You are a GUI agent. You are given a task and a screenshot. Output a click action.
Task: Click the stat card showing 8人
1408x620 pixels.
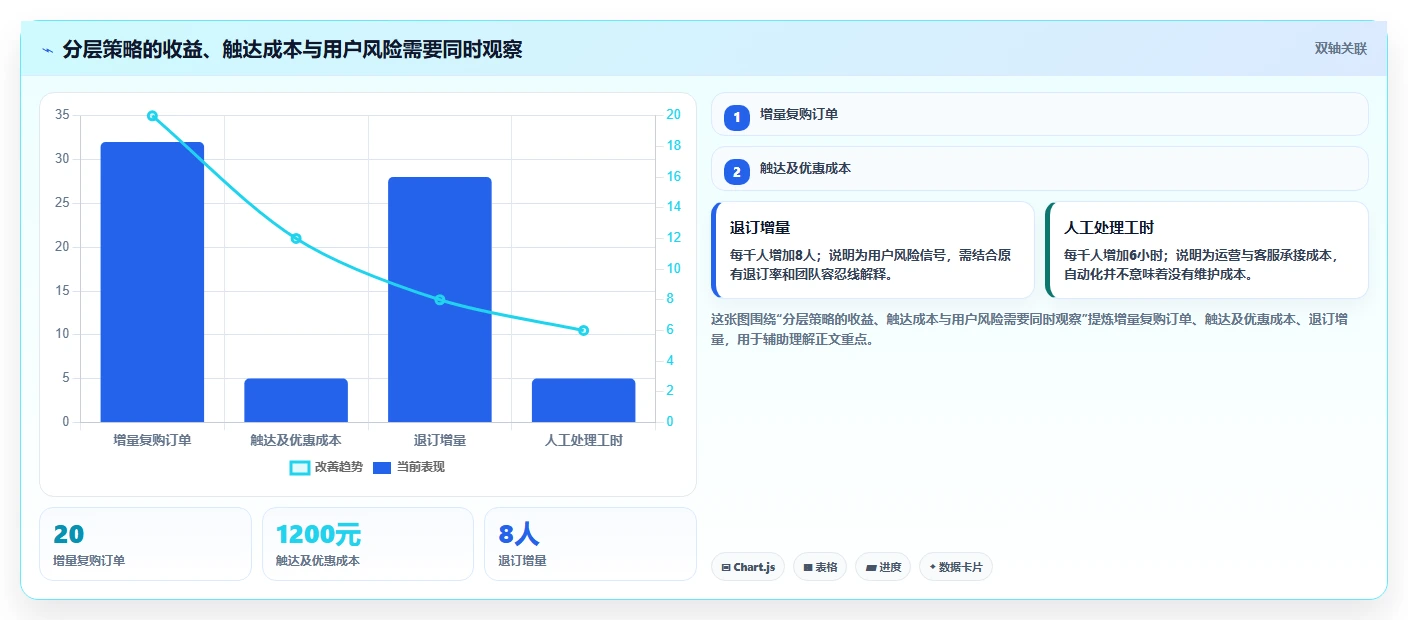[x=590, y=544]
